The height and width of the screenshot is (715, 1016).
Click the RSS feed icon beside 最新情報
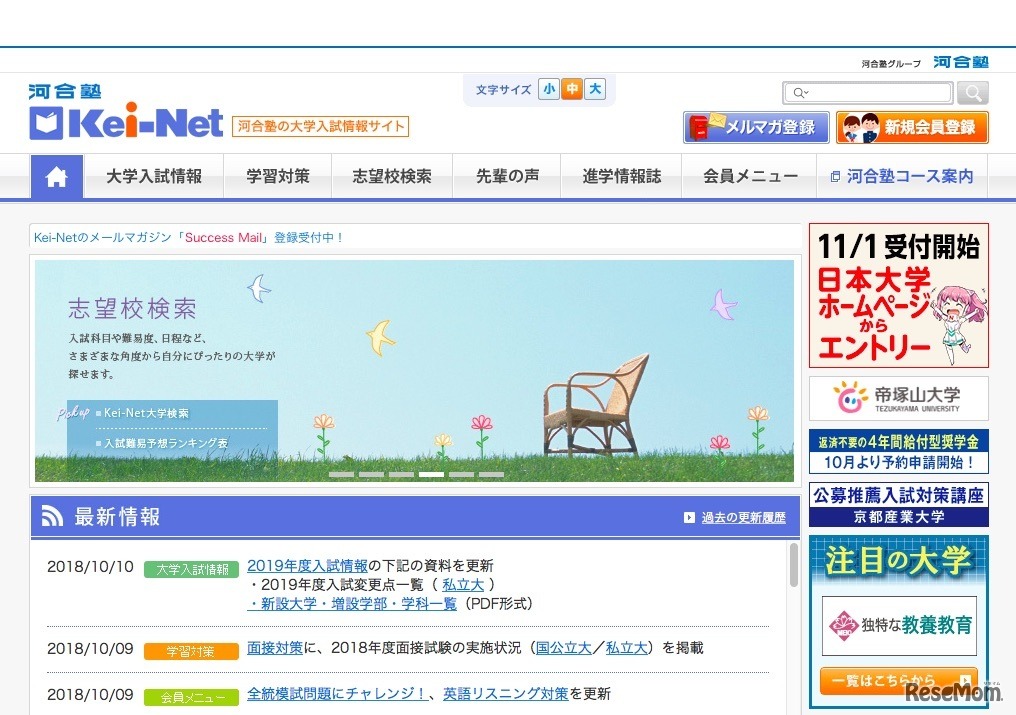coord(52,515)
